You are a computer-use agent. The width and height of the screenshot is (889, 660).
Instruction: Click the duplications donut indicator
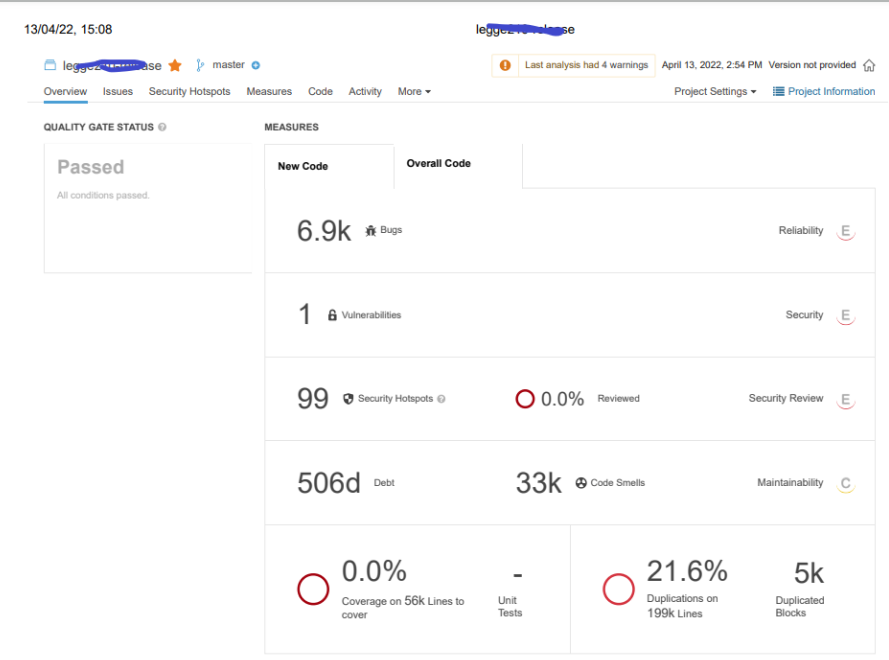tap(618, 589)
